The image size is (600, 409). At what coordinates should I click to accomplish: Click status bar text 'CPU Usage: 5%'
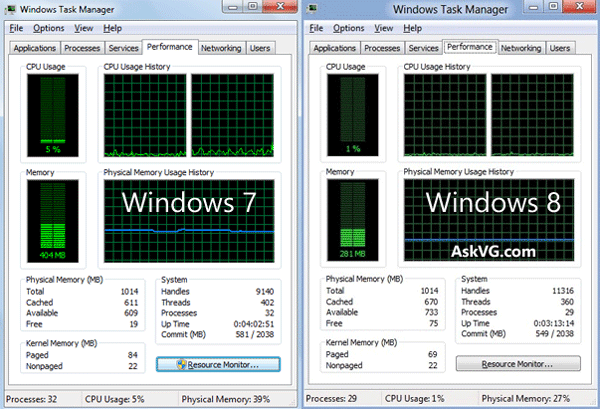pos(114,399)
